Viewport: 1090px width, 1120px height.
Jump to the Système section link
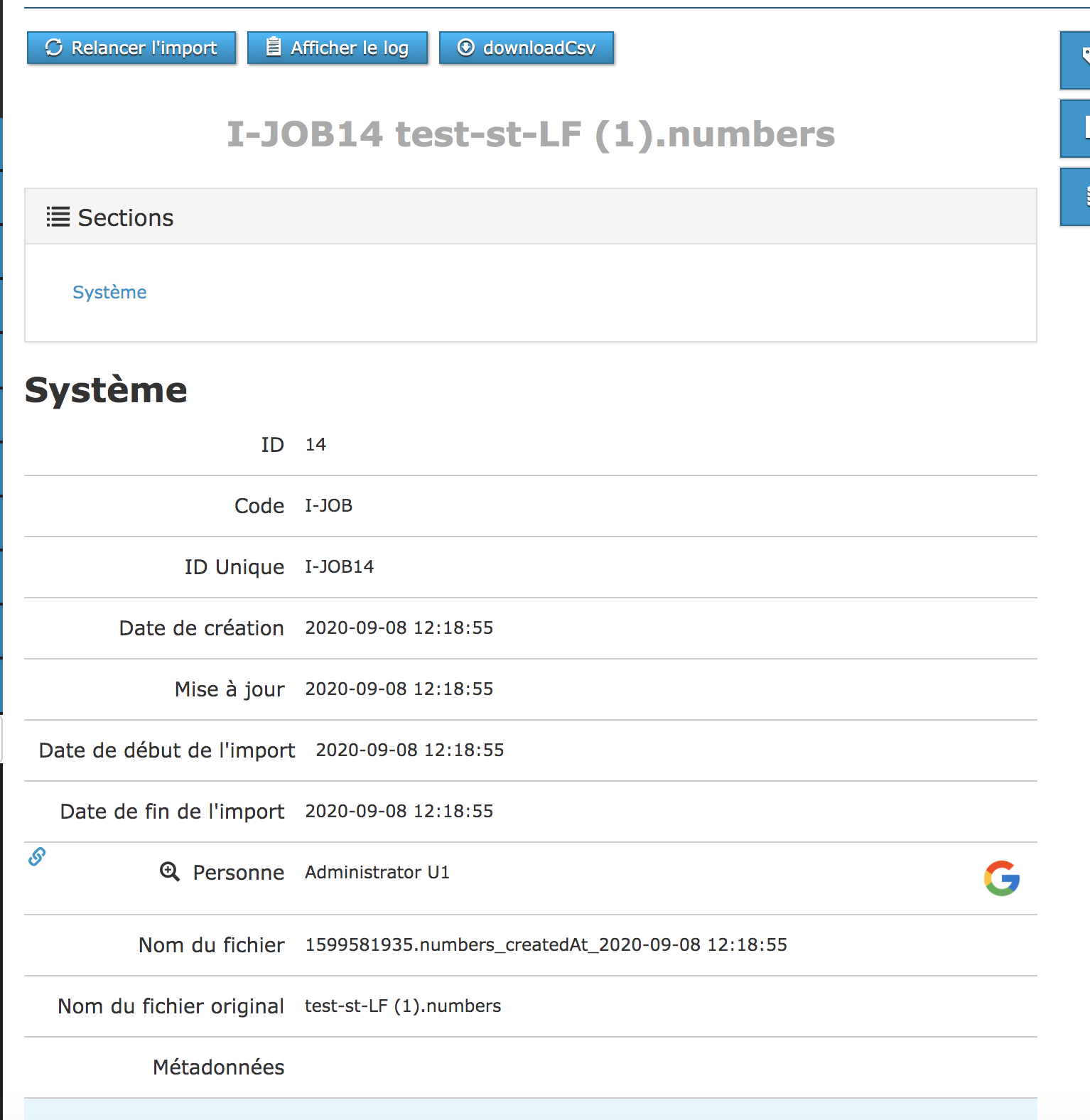point(109,292)
